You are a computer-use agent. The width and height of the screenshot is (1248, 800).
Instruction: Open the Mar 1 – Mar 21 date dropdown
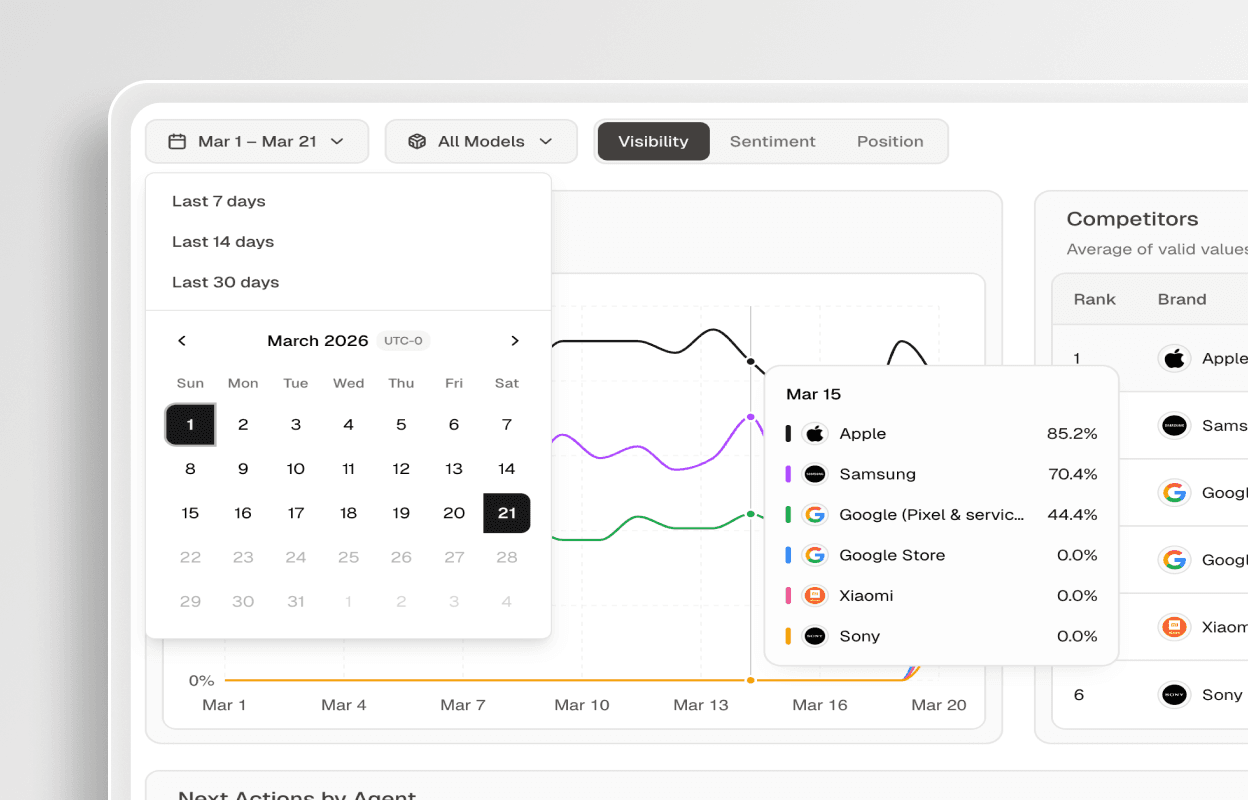coord(257,142)
